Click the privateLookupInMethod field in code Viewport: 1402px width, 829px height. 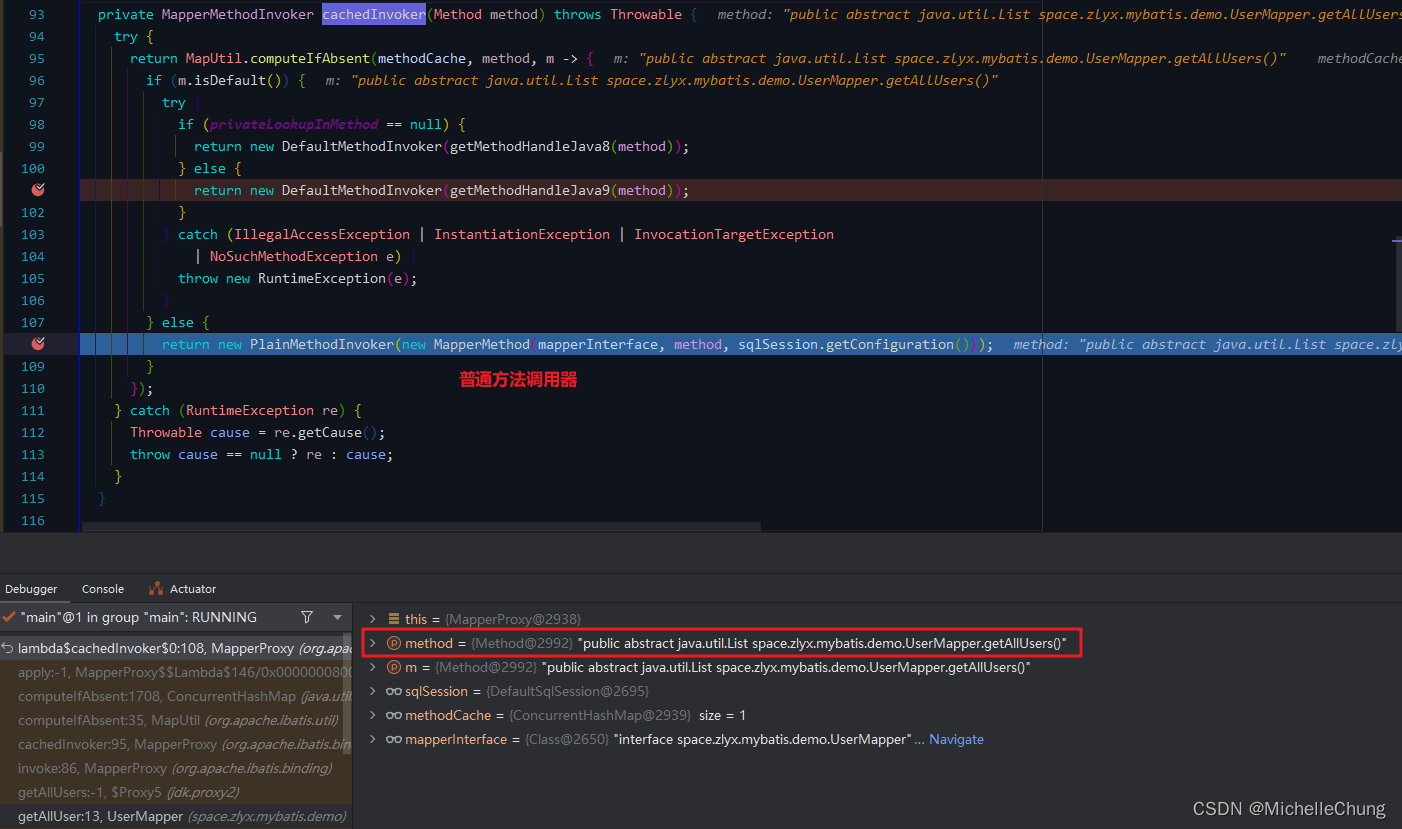[294, 124]
